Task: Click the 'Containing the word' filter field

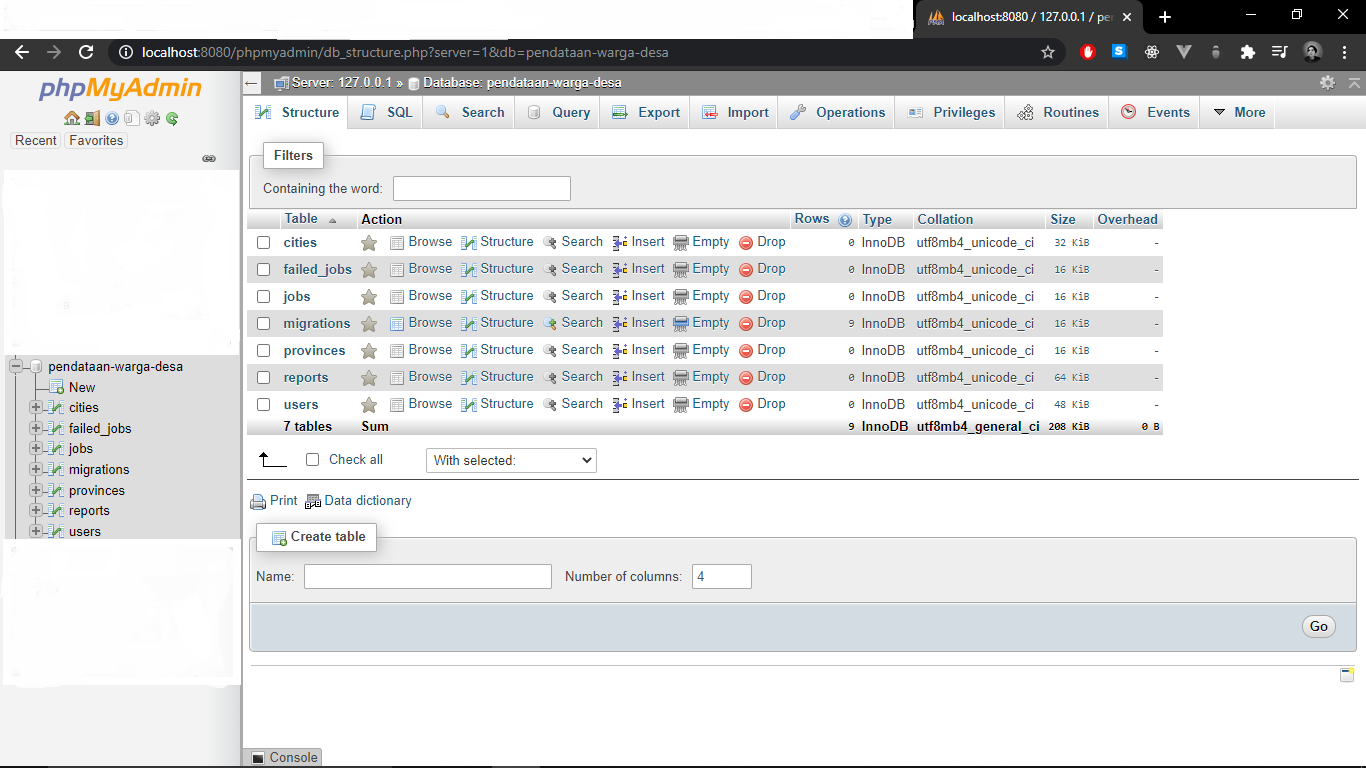Action: 481,188
